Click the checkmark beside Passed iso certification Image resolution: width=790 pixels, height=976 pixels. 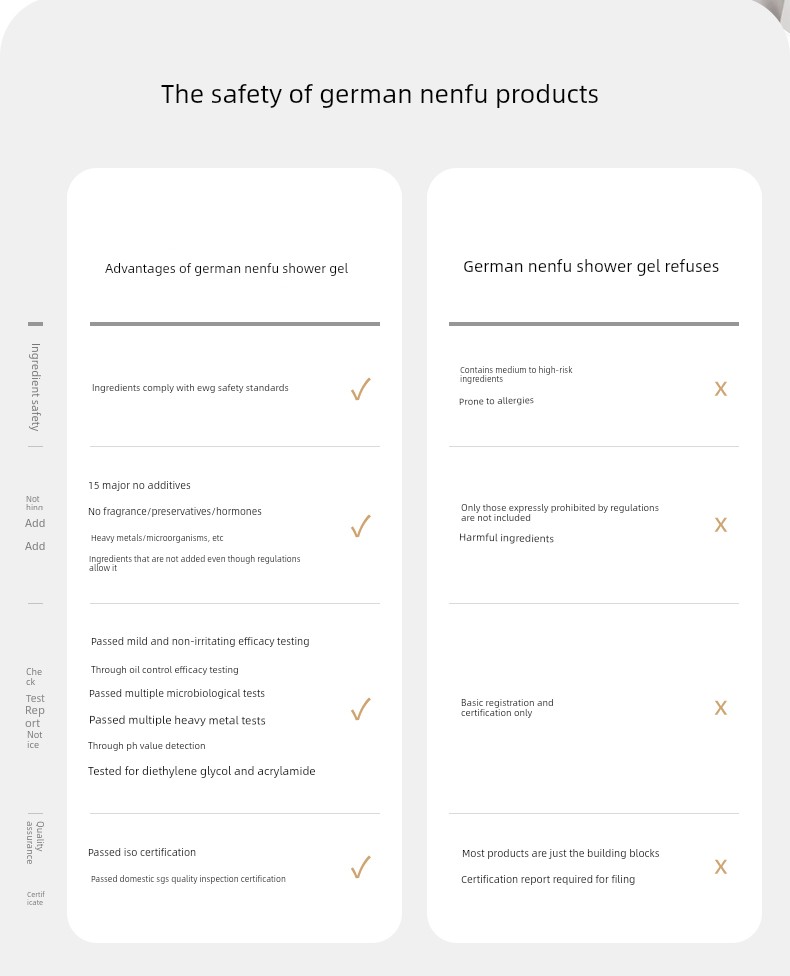tap(361, 867)
